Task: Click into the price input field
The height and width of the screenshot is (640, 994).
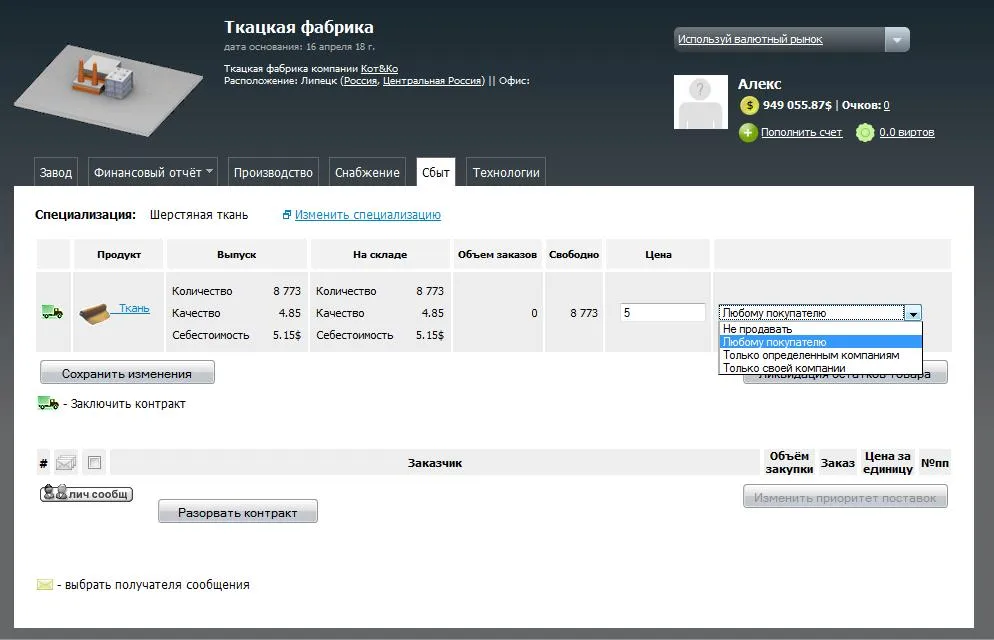Action: pos(663,313)
